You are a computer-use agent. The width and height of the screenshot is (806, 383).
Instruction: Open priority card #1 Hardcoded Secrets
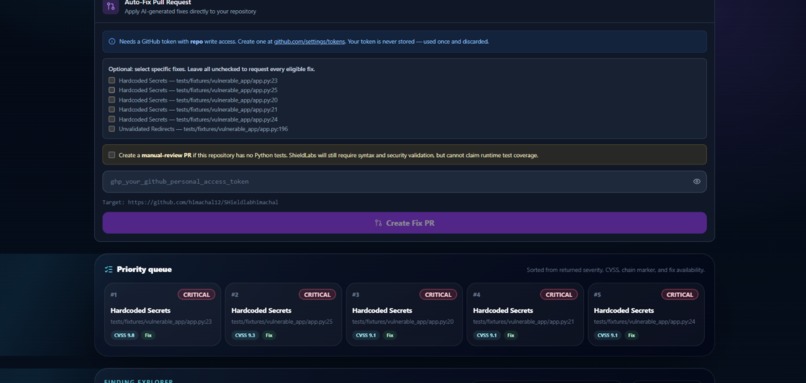162,314
